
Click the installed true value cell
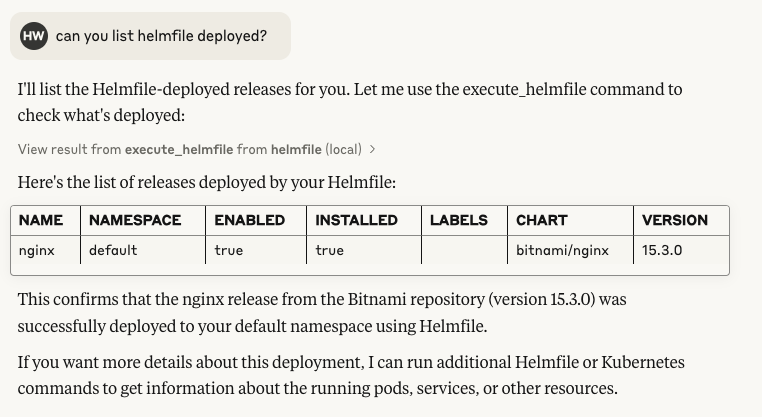364,250
